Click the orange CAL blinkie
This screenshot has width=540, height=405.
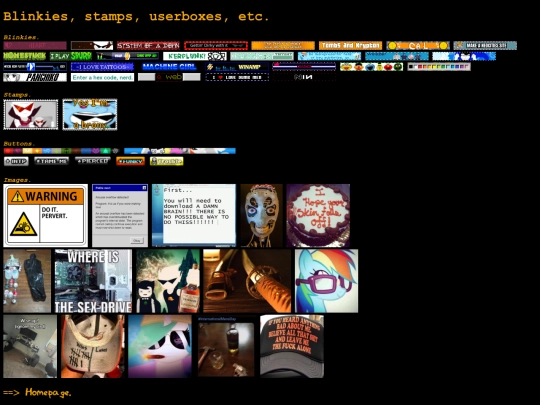click(x=418, y=45)
